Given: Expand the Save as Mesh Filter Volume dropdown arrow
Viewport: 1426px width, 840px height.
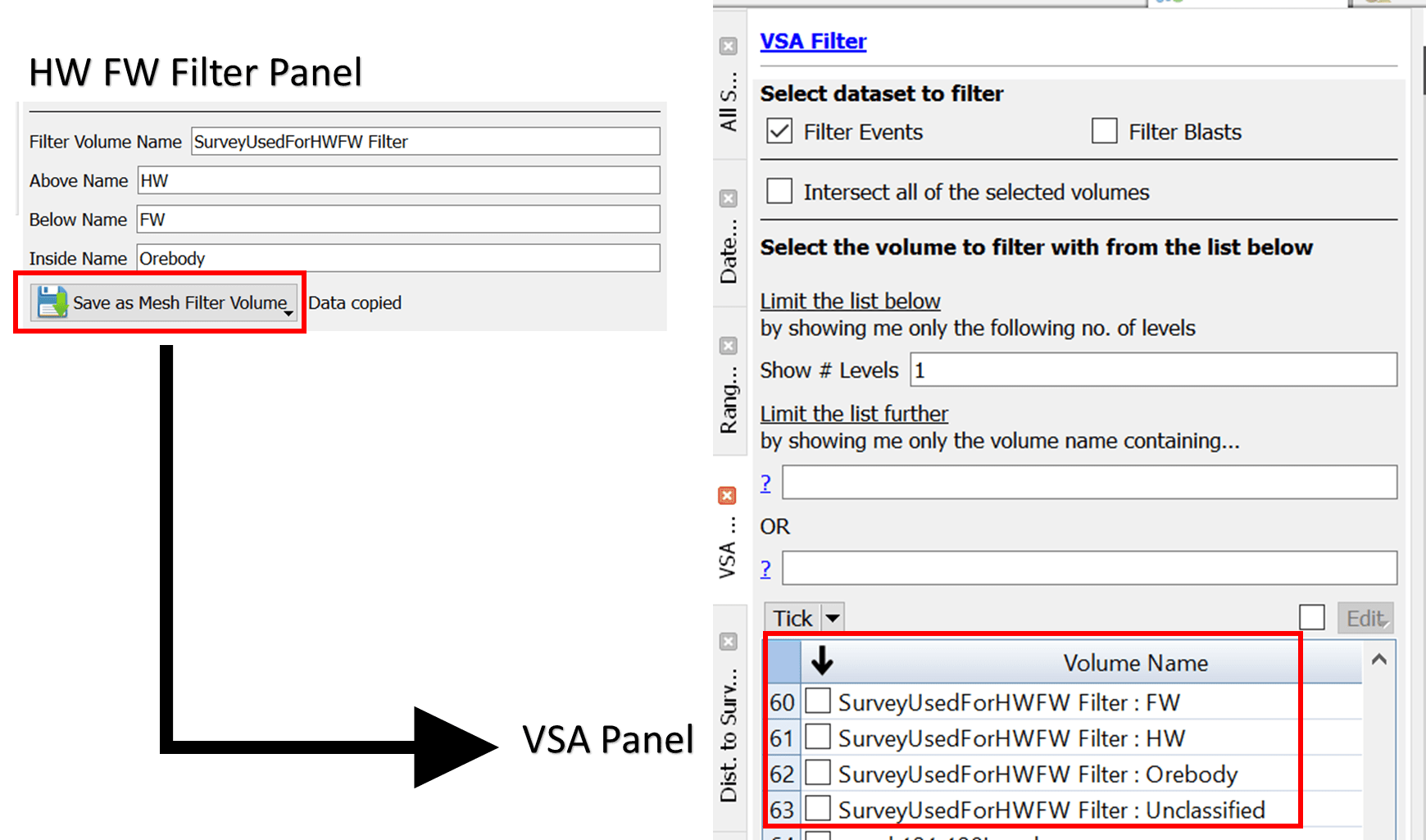Looking at the screenshot, I should click(x=288, y=313).
